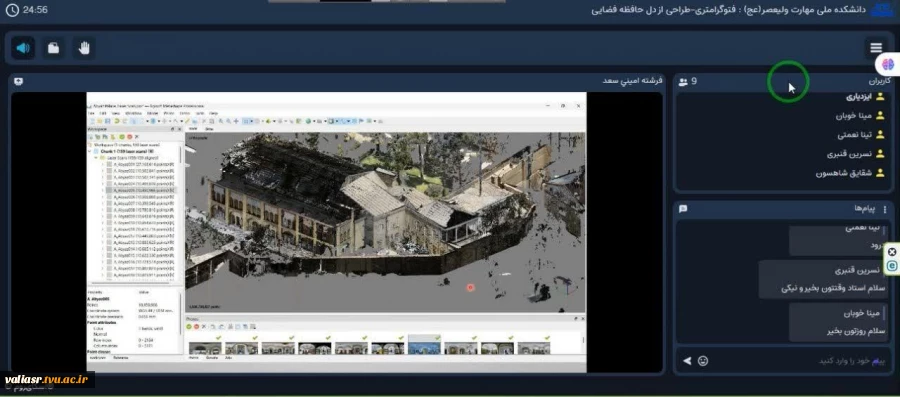Click the pink brain assistant icon

click(x=888, y=64)
